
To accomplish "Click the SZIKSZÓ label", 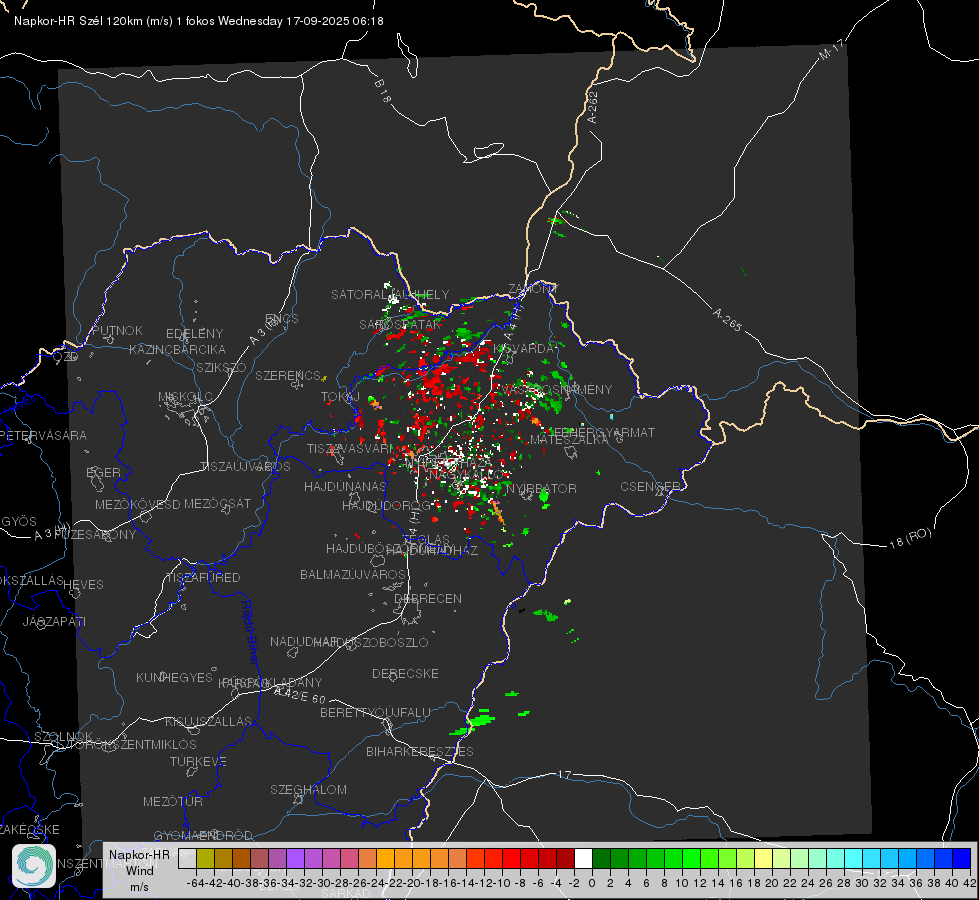I will (x=221, y=367).
